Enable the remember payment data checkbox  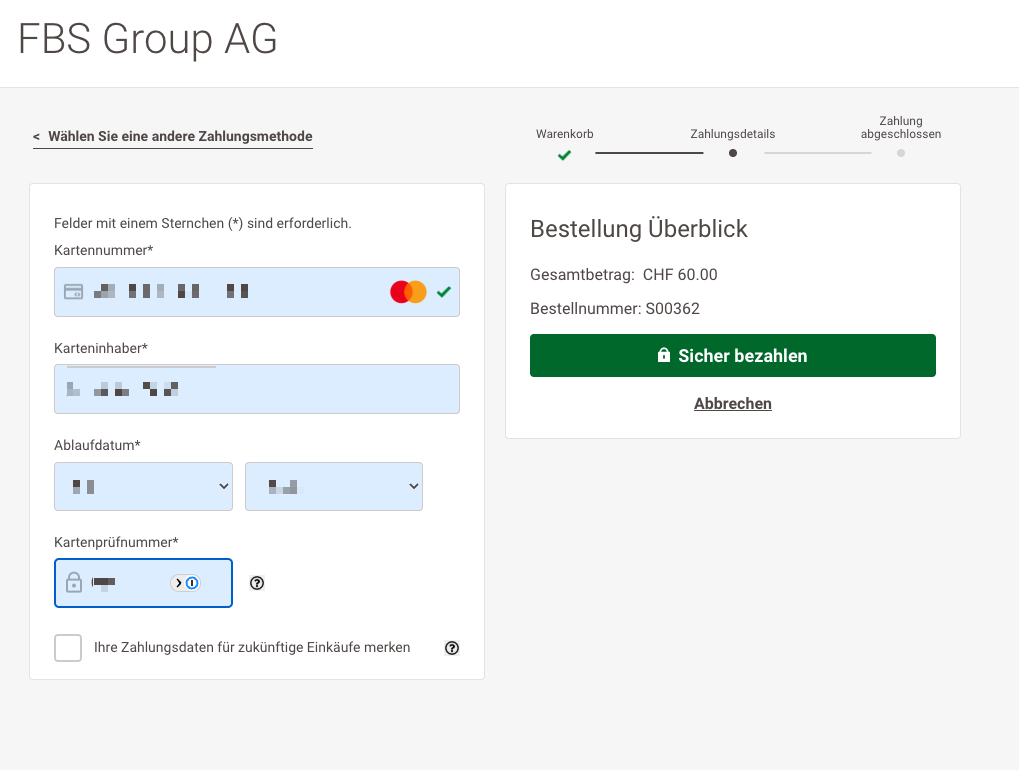68,648
